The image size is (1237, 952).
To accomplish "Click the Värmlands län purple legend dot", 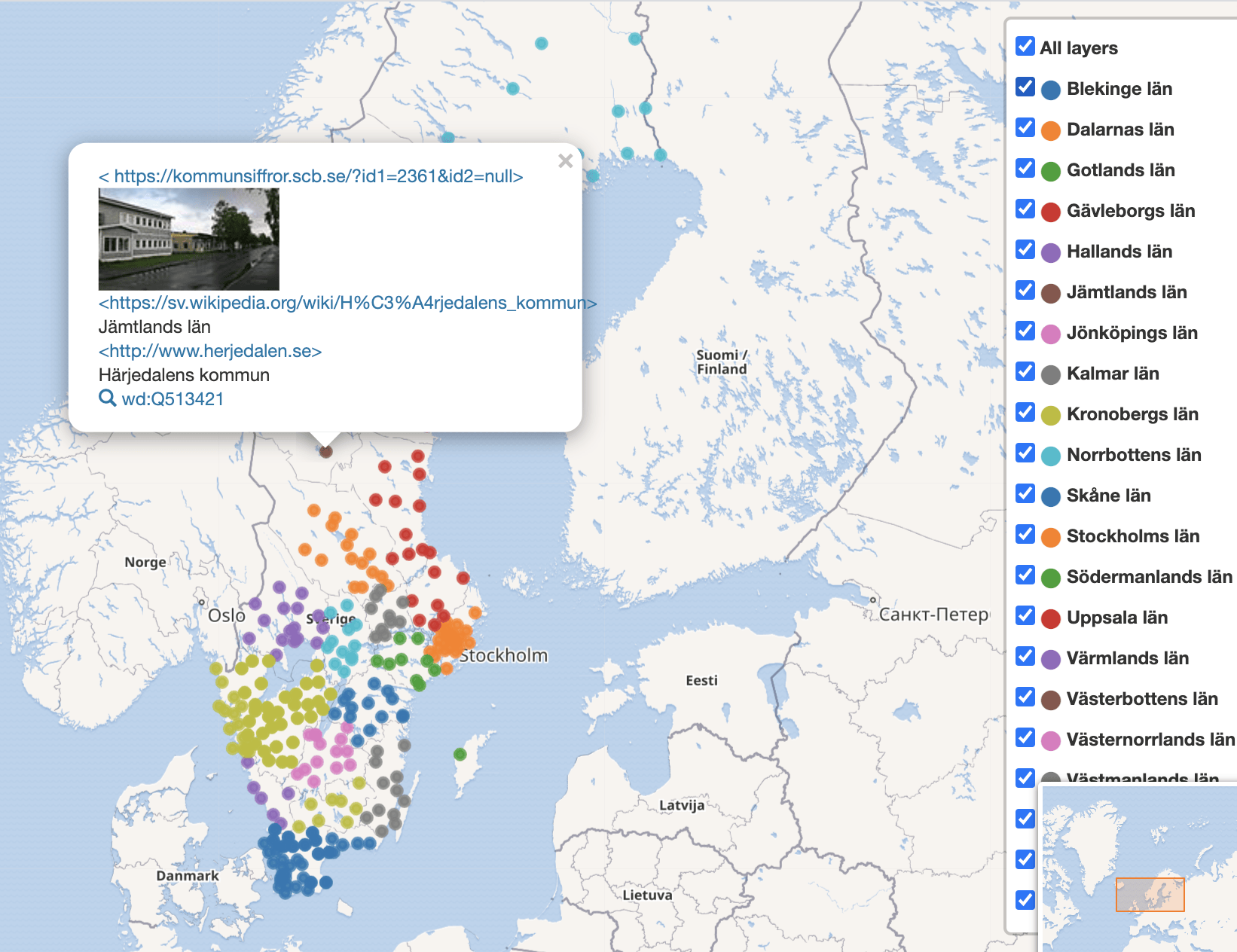I will pos(1051,659).
